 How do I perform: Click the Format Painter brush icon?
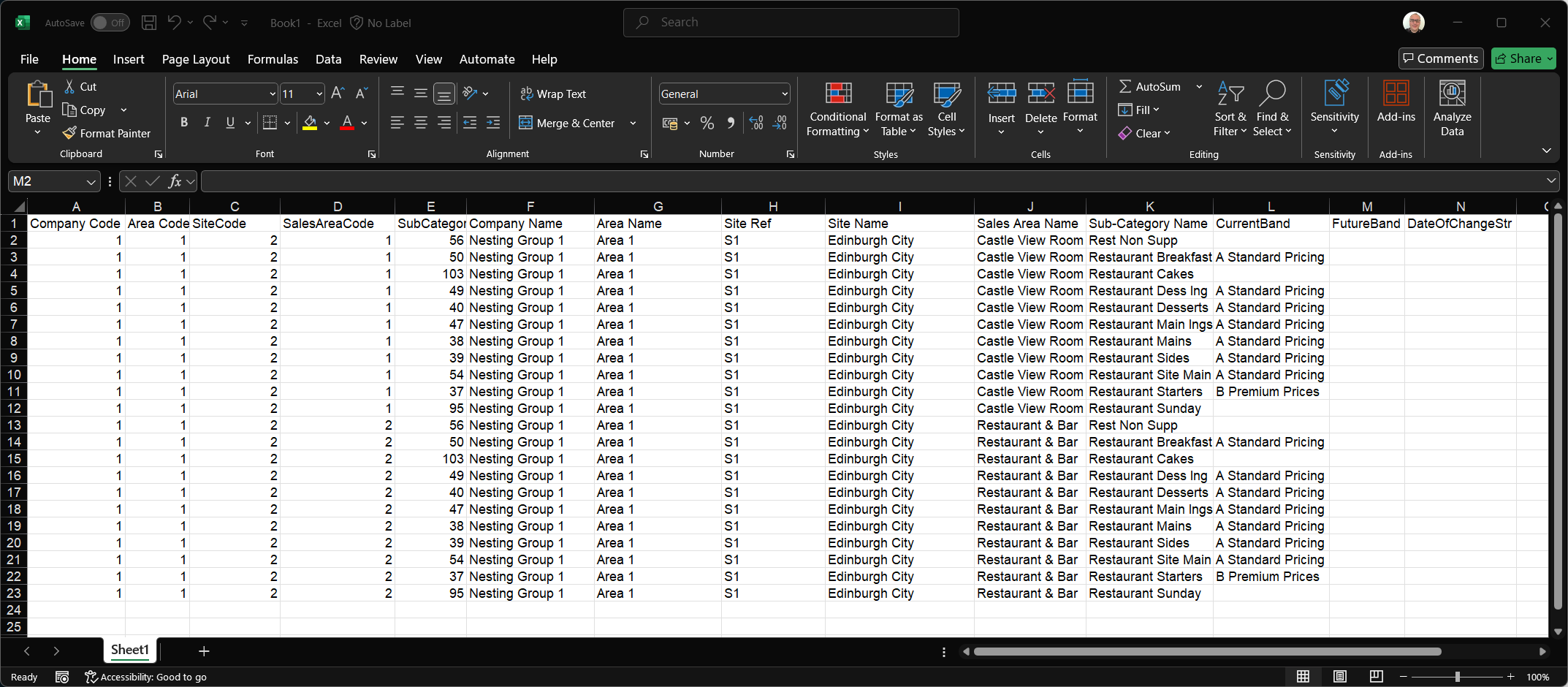(69, 133)
